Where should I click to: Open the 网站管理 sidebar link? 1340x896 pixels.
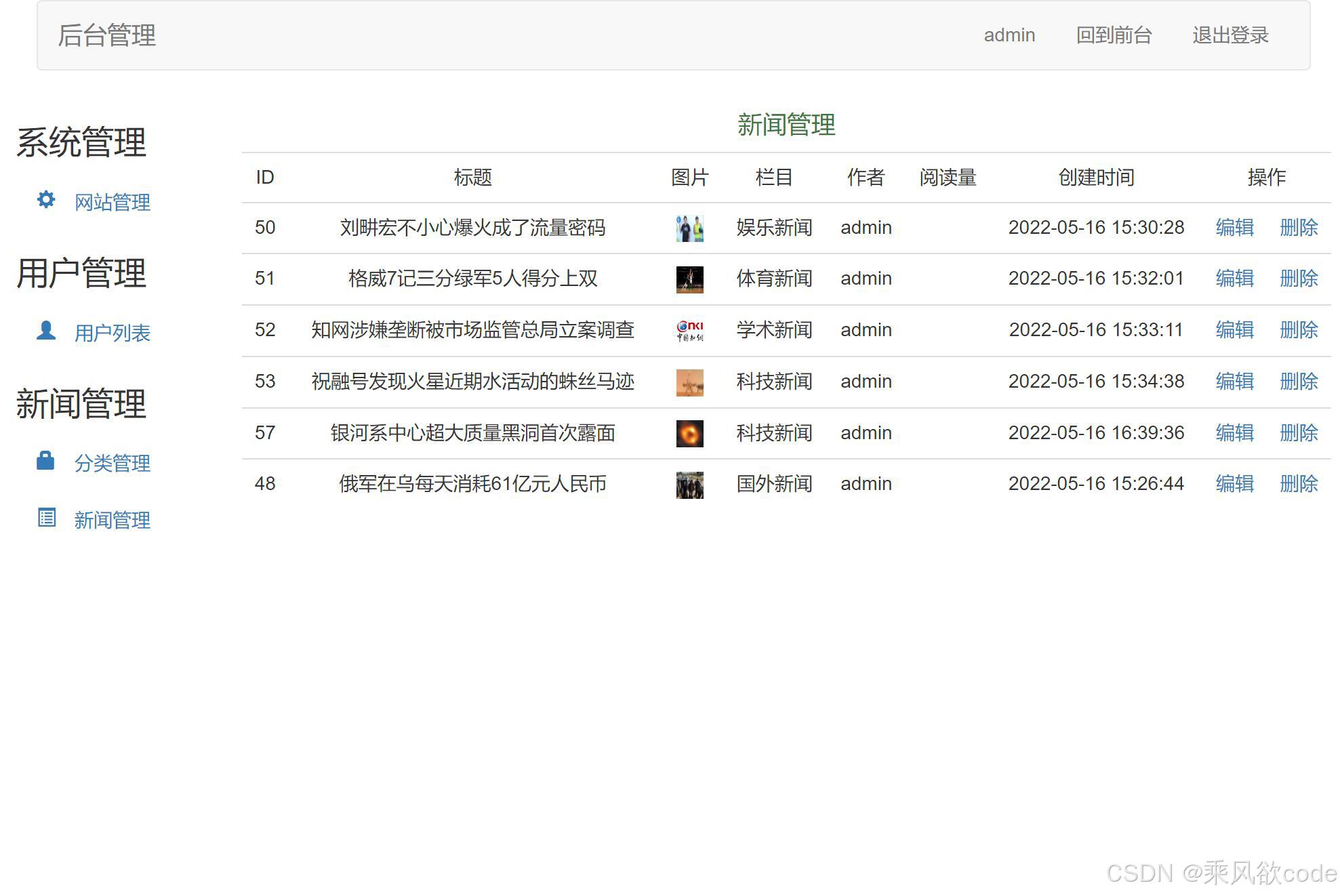112,202
